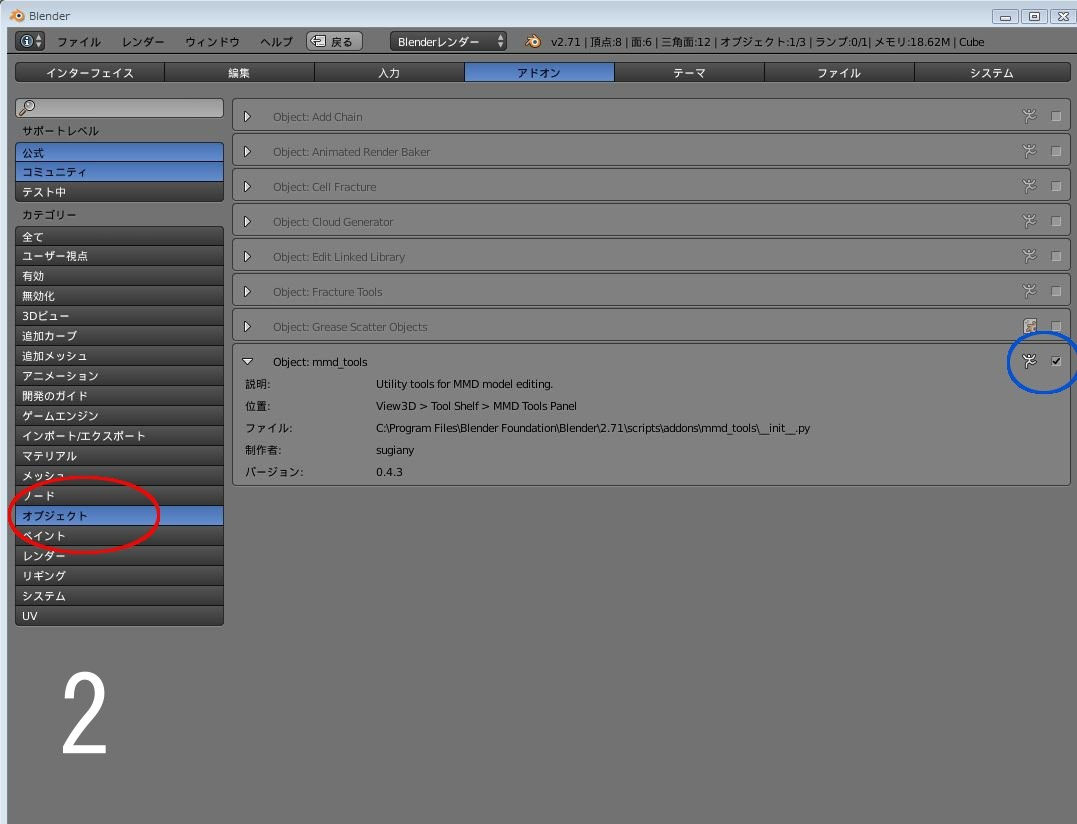Enable the Edit Linked Library addon
1077x824 pixels.
[1056, 257]
